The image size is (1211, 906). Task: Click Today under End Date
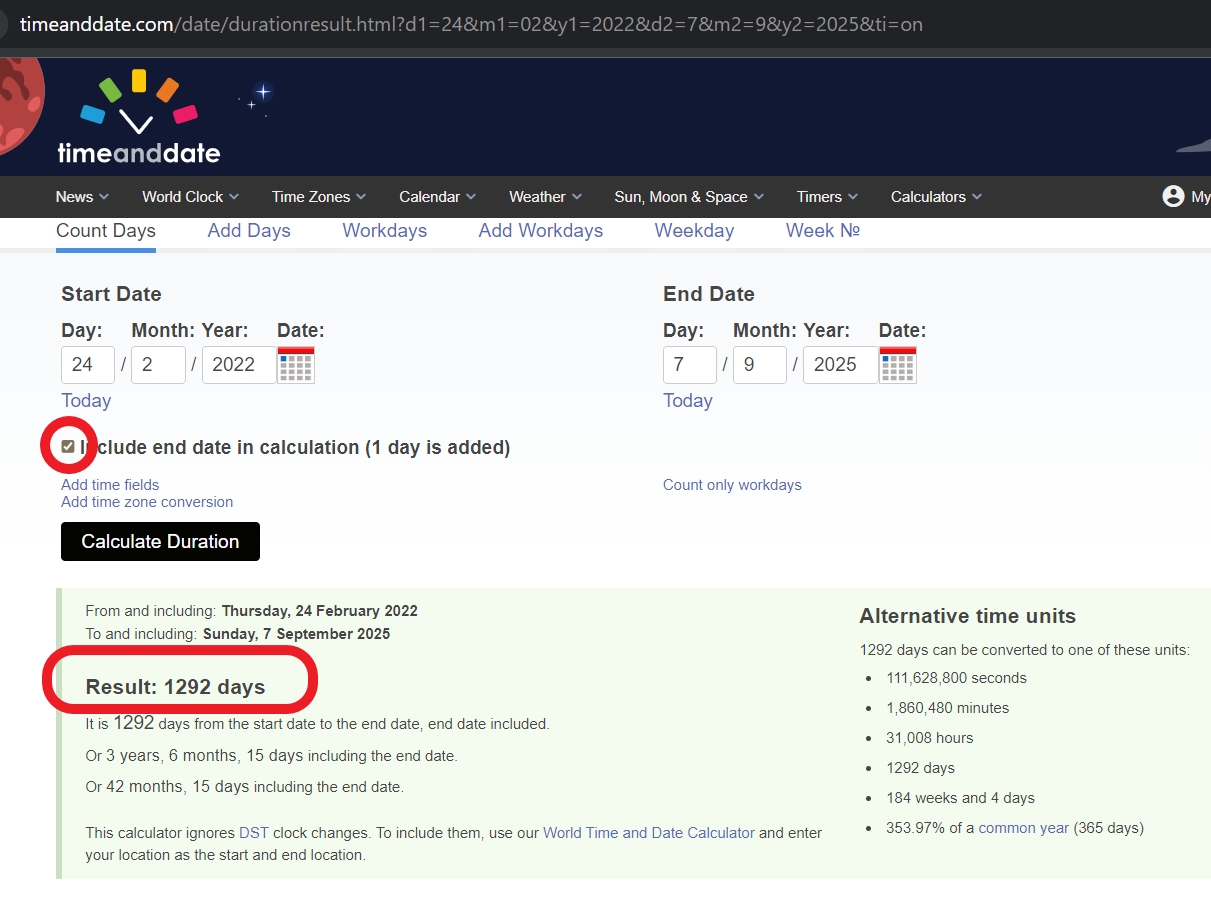[x=688, y=401]
